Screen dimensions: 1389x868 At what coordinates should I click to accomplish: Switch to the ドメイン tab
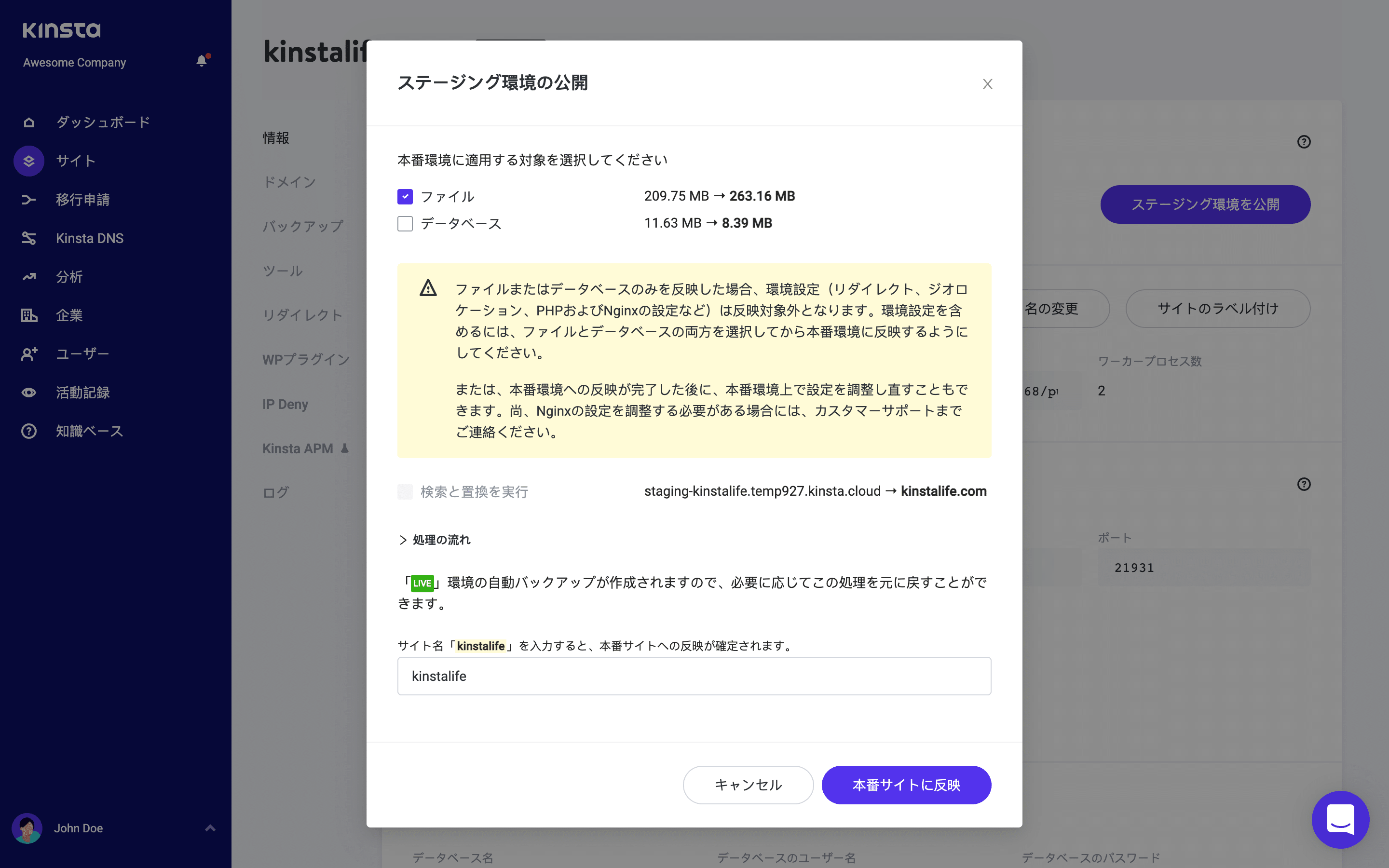click(290, 182)
